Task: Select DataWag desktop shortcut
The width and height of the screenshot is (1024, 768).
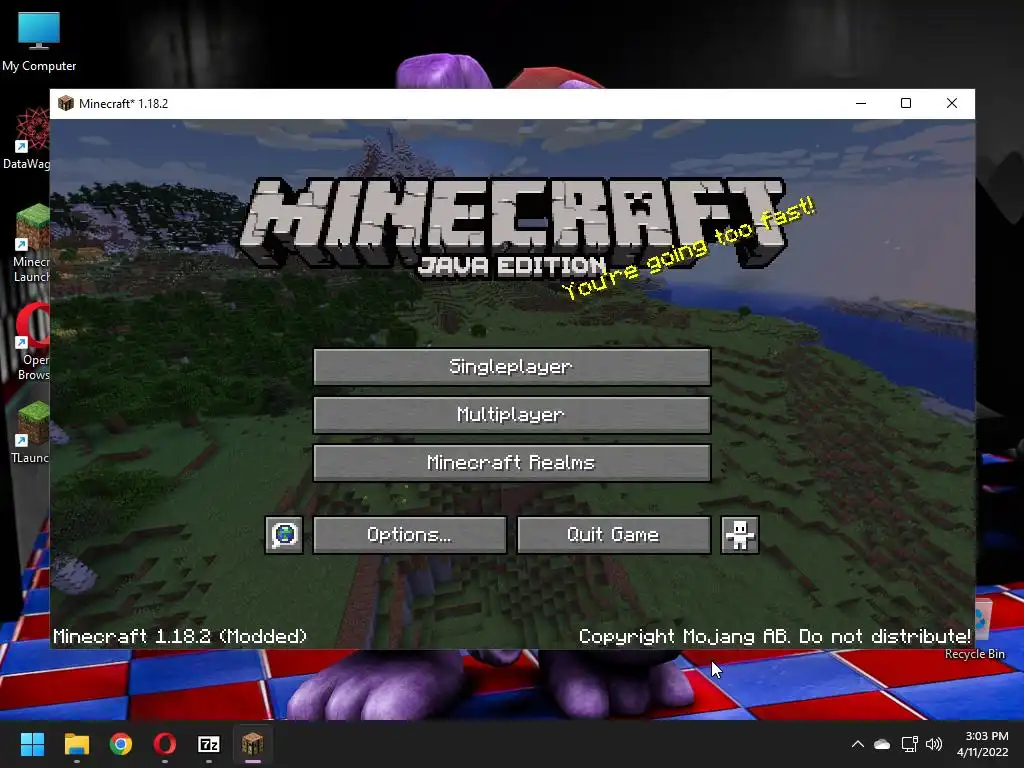Action: tap(26, 138)
